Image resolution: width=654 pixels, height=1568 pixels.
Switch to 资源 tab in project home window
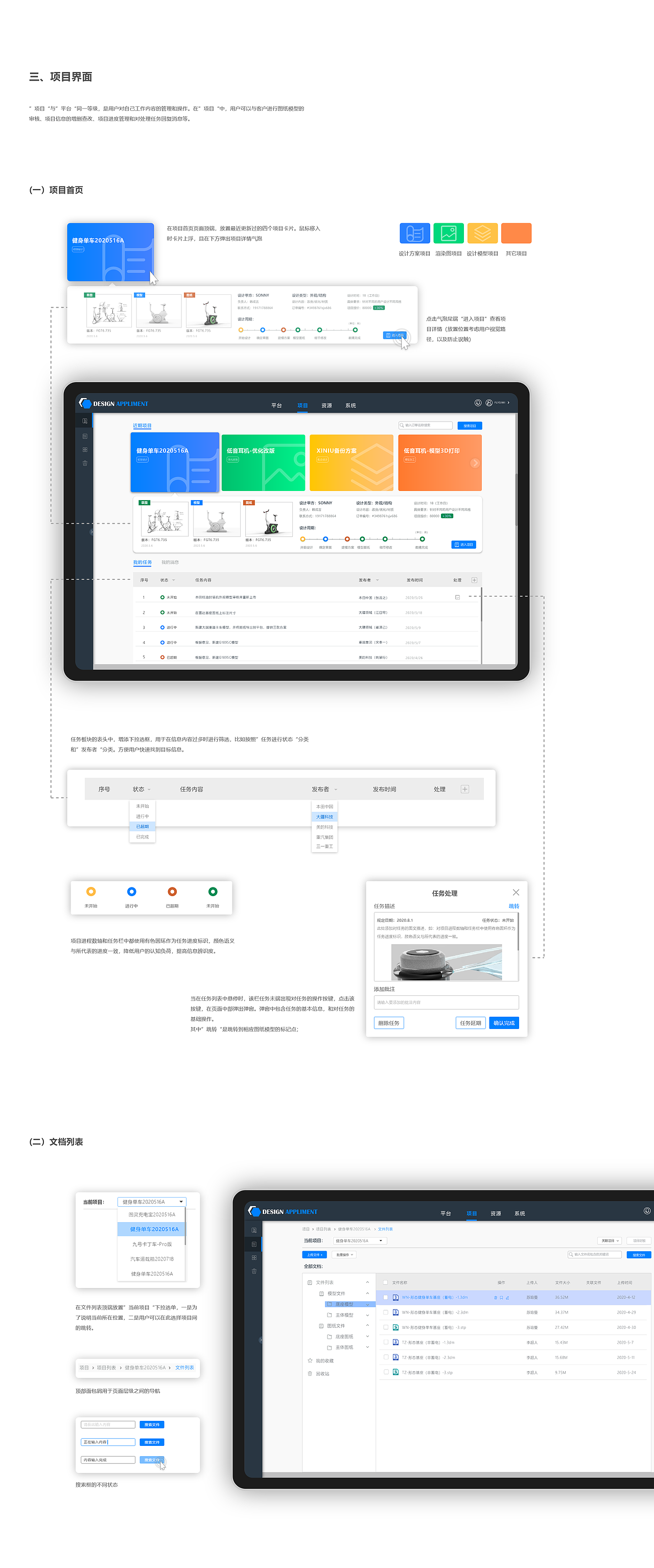coord(327,405)
